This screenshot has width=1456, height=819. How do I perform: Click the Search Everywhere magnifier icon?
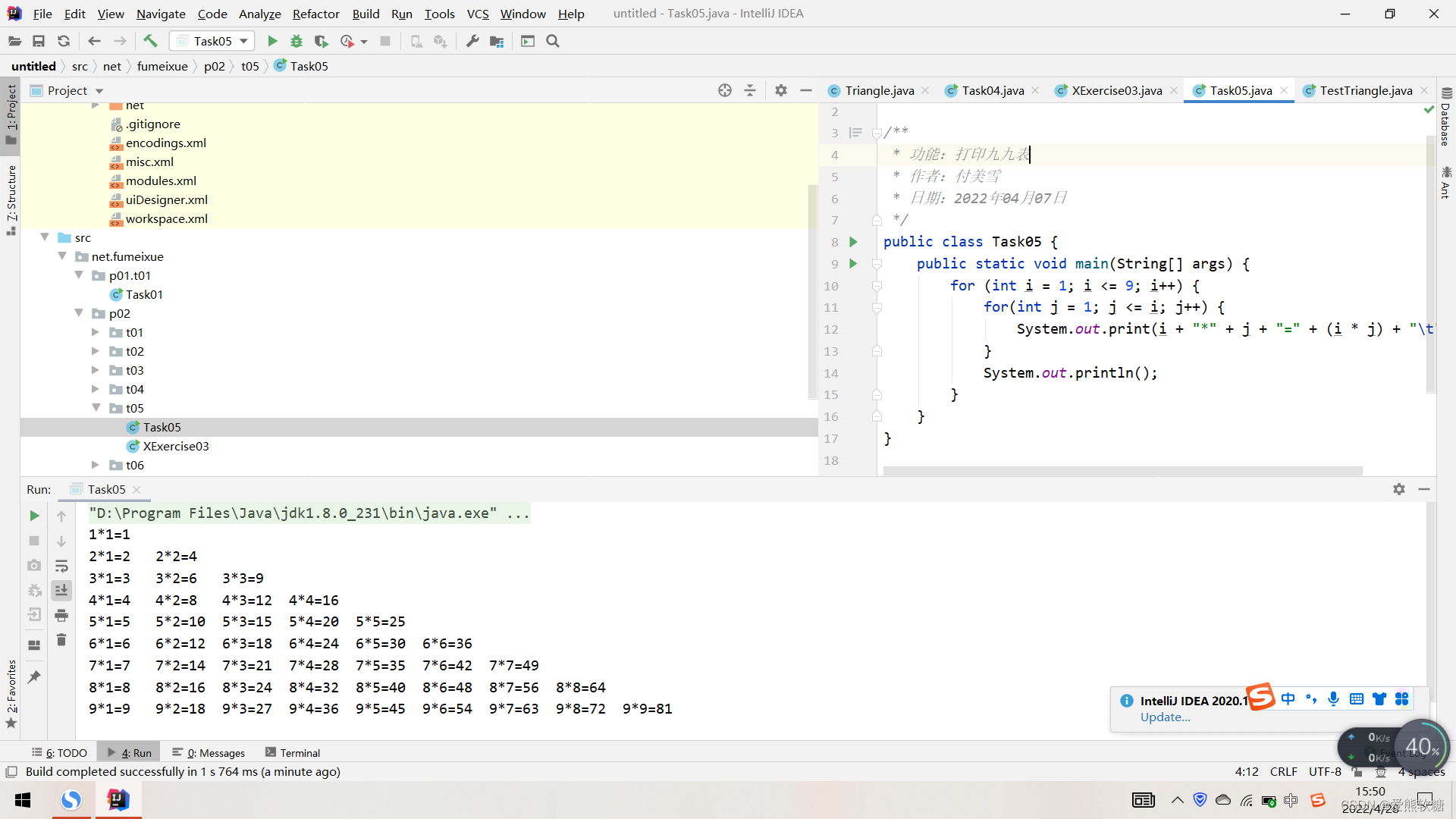[553, 41]
